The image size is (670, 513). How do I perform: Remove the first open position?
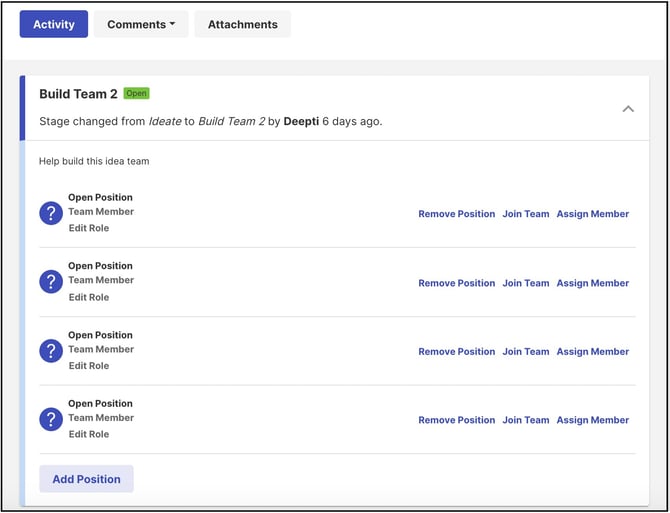tap(456, 214)
